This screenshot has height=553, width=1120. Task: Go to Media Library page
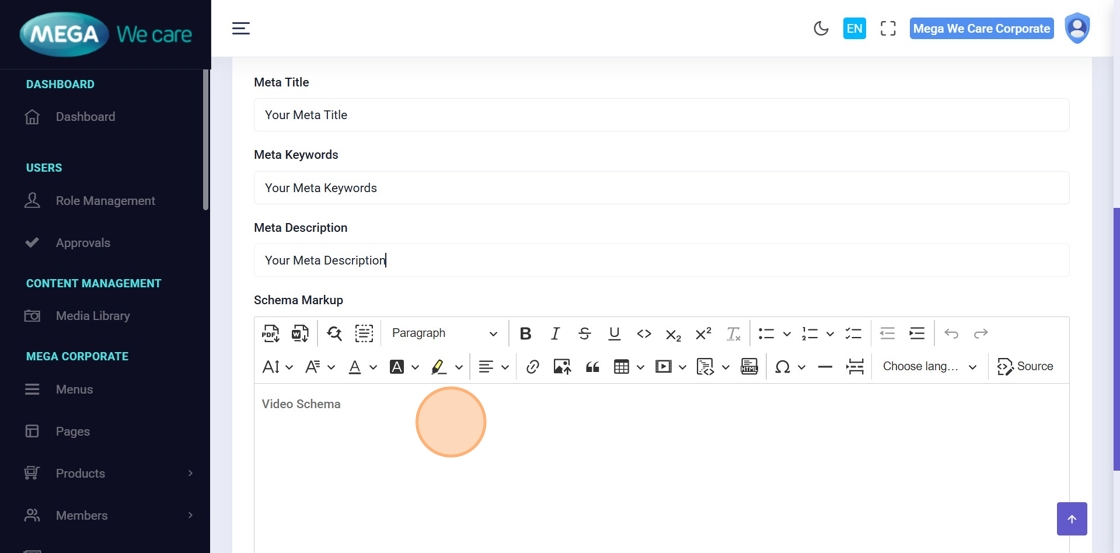tap(93, 316)
